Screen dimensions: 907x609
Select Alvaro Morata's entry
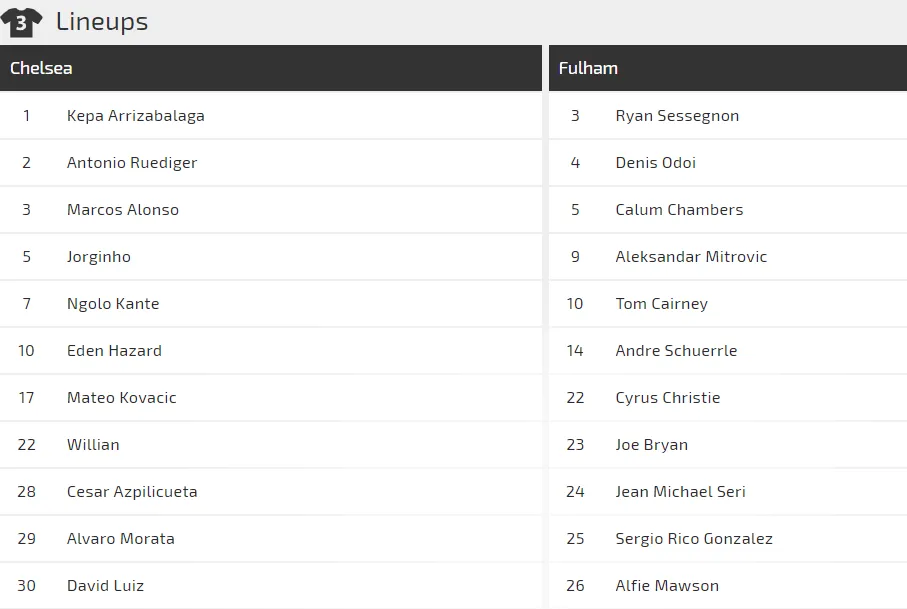click(x=271, y=538)
